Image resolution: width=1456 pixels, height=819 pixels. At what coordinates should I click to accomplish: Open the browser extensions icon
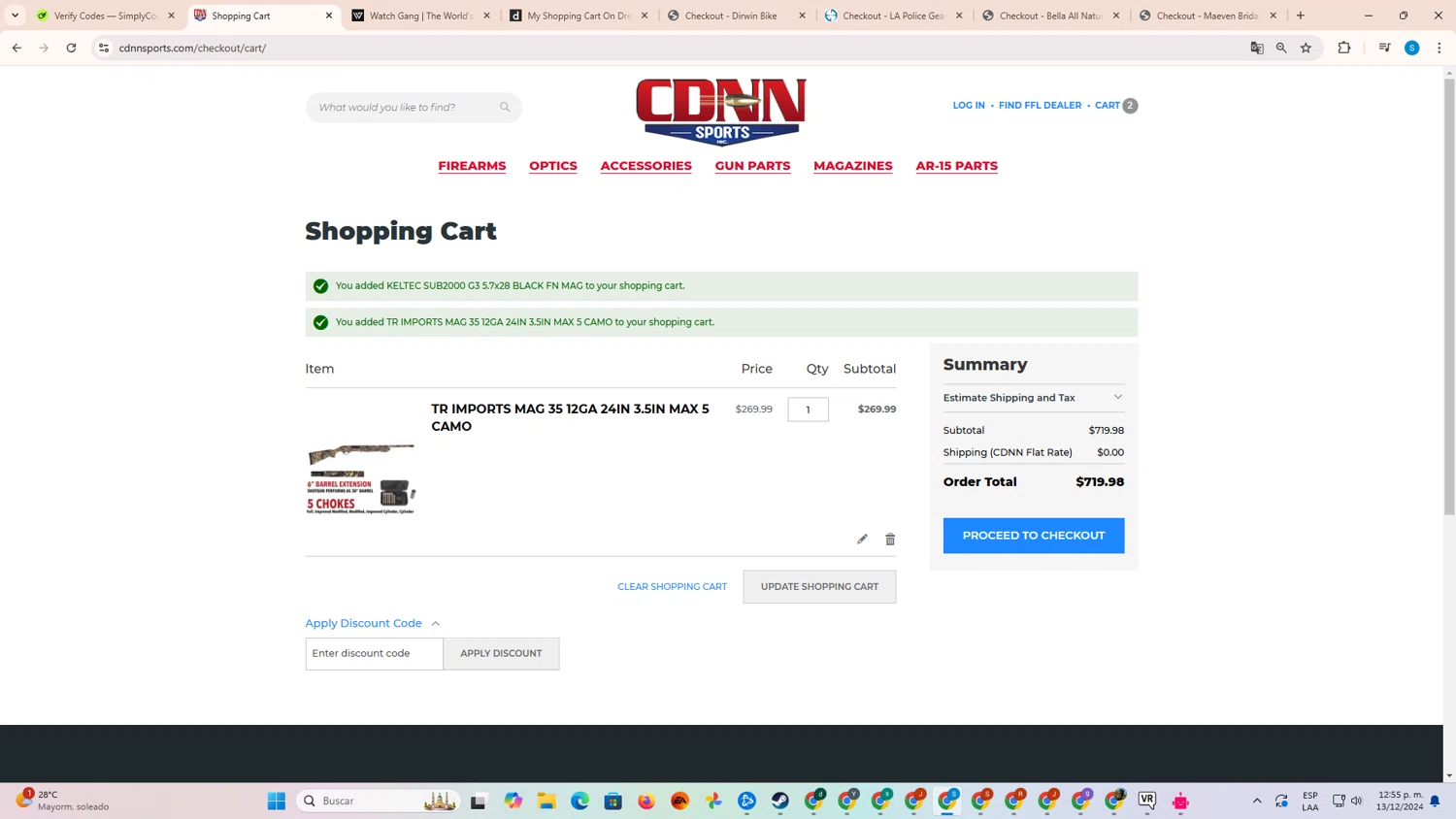pyautogui.click(x=1344, y=48)
